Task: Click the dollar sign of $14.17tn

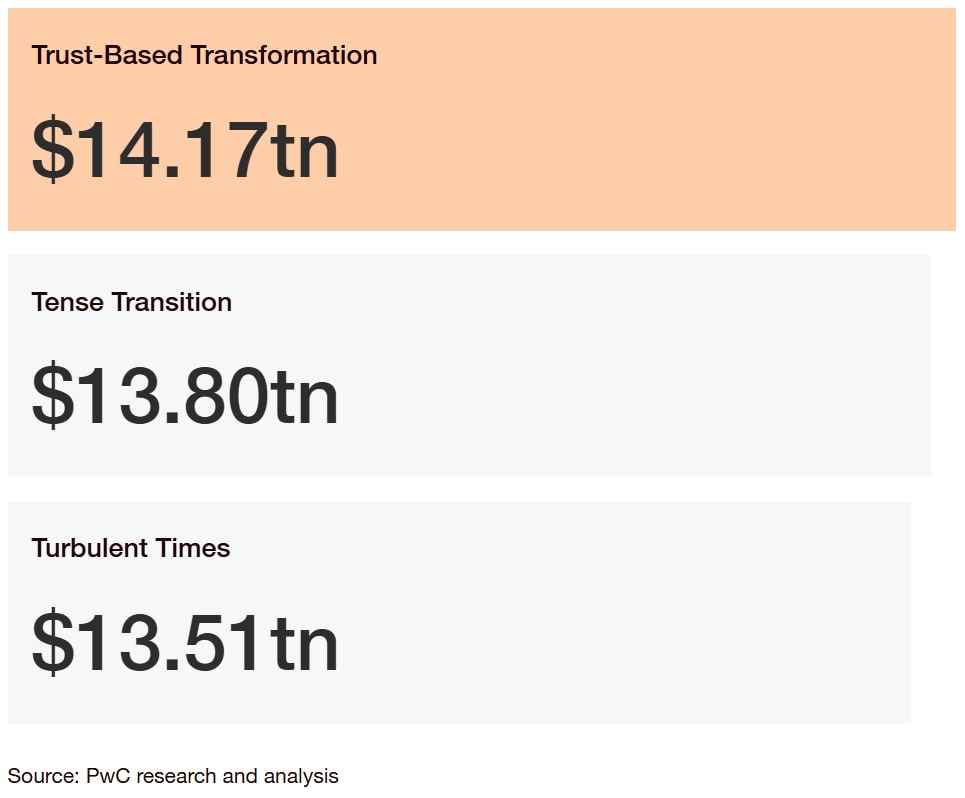Action: [x=53, y=150]
